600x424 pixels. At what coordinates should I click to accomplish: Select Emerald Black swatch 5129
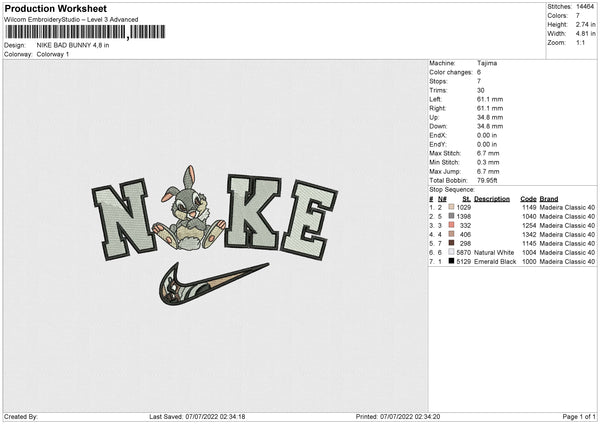click(x=451, y=261)
